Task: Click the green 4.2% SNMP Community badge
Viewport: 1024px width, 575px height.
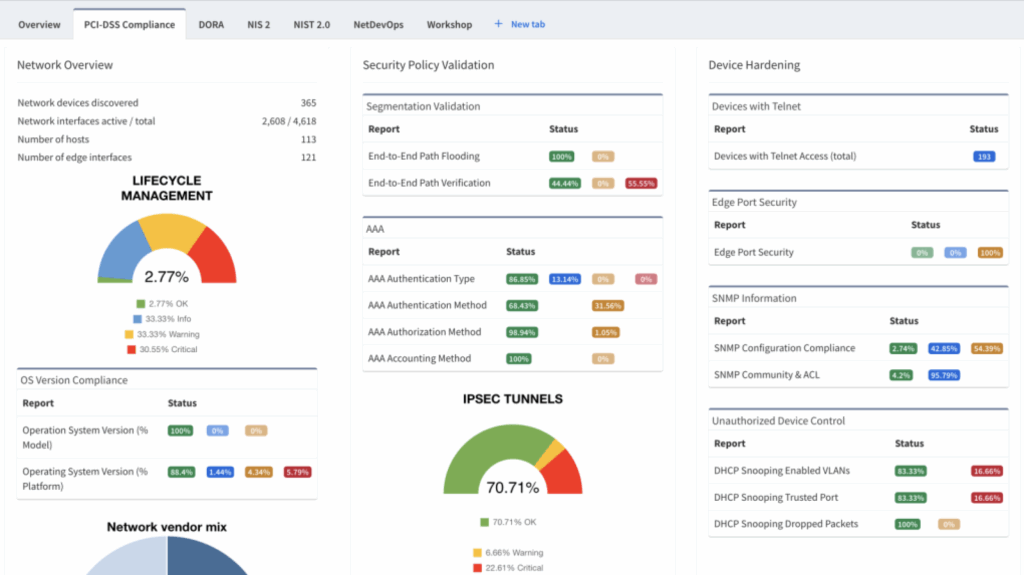Action: click(x=901, y=376)
